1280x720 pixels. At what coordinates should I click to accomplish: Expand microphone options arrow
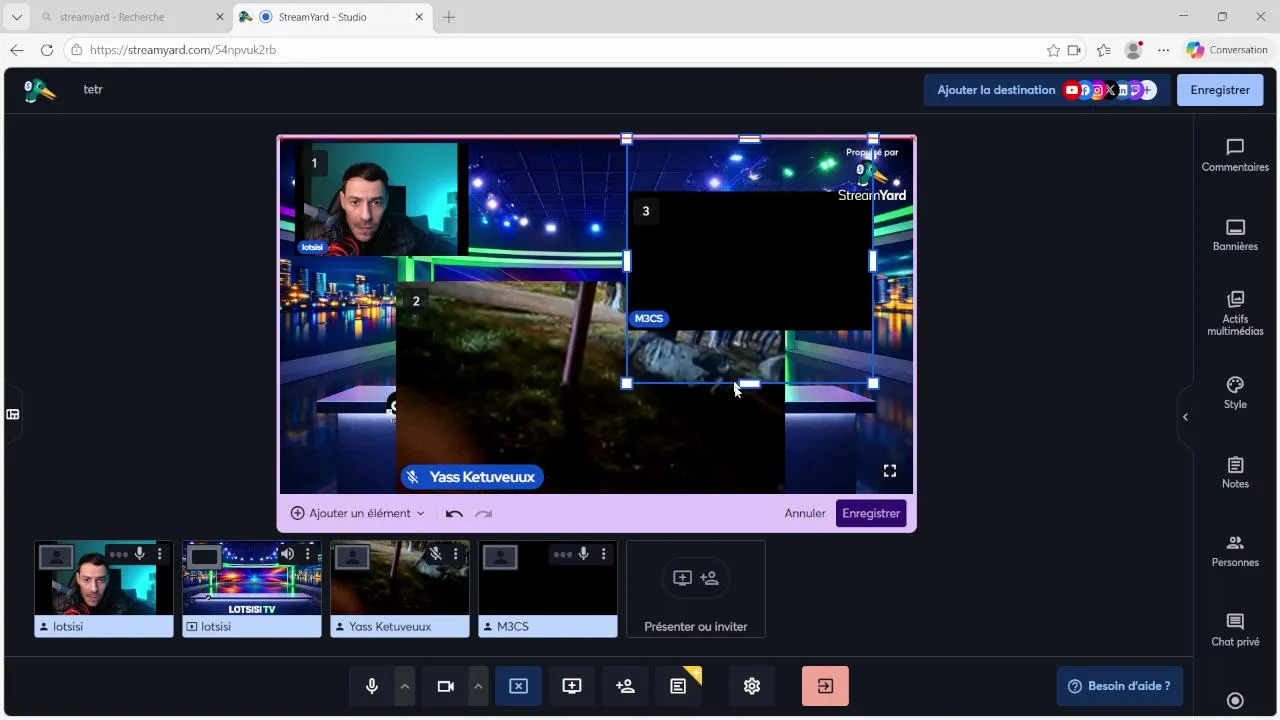[x=404, y=686]
